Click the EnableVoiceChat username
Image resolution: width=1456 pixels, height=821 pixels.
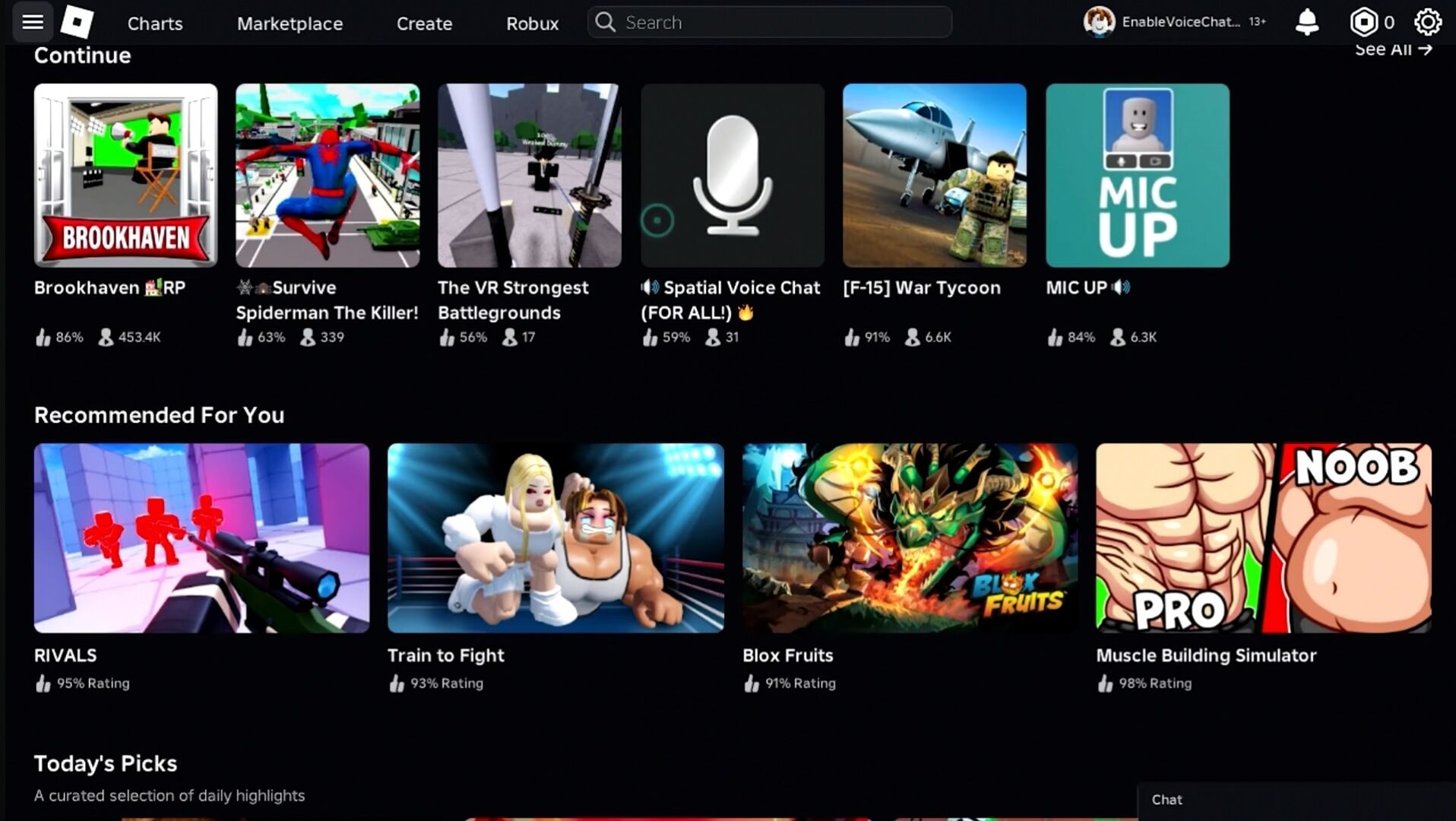click(1181, 22)
